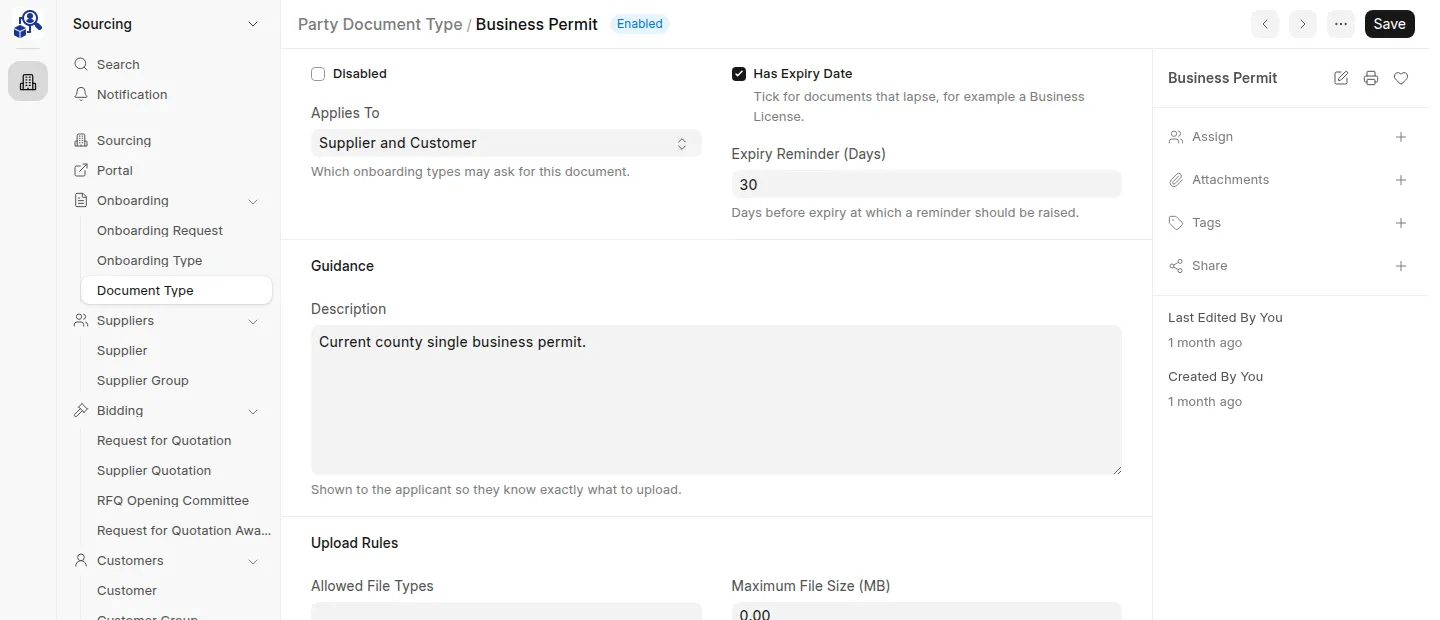The image size is (1440, 620).
Task: Expand the Sourcing workspace switcher chevron
Action: coord(253,24)
